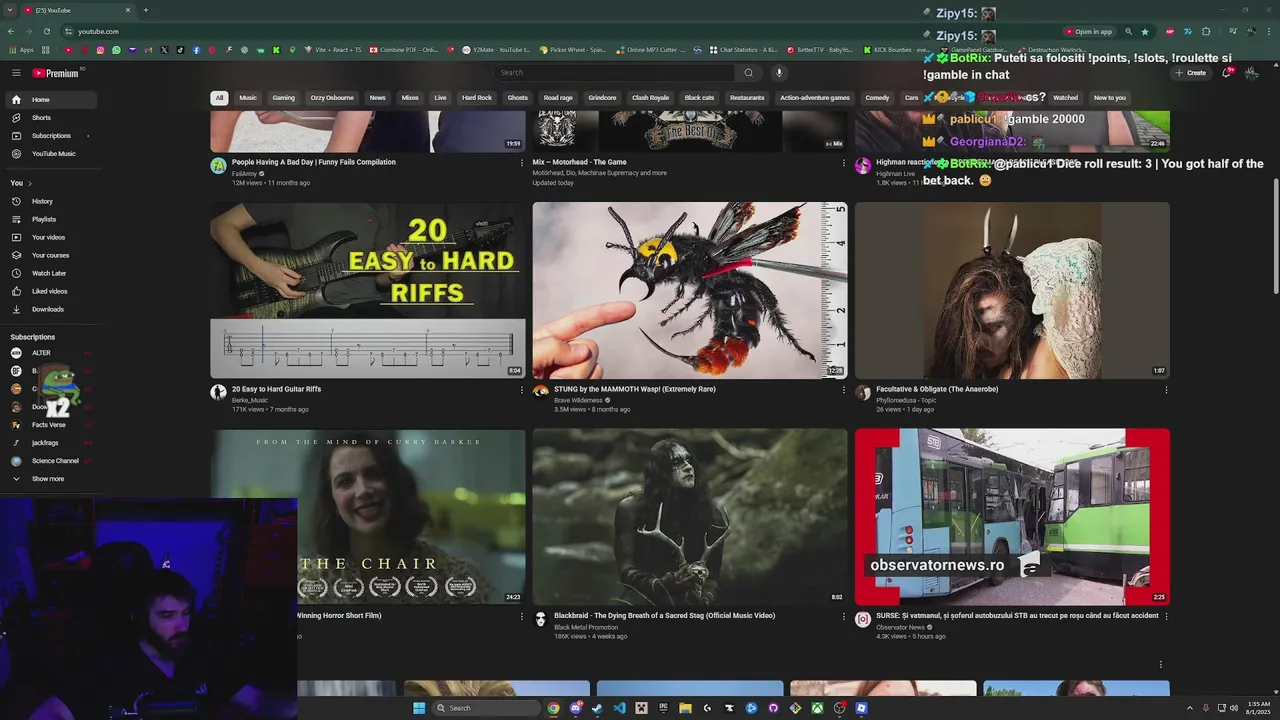Open Subscriptions in the sidebar
Screen dimensions: 1280x720
50,136
